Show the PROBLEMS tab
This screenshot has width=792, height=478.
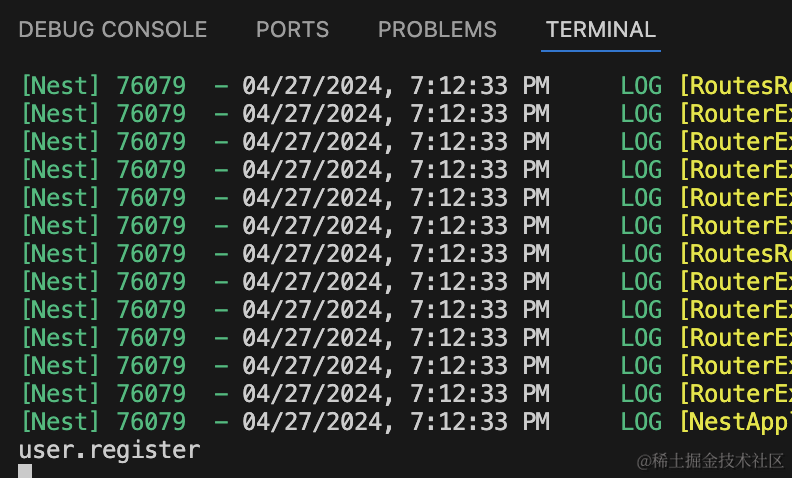(437, 29)
